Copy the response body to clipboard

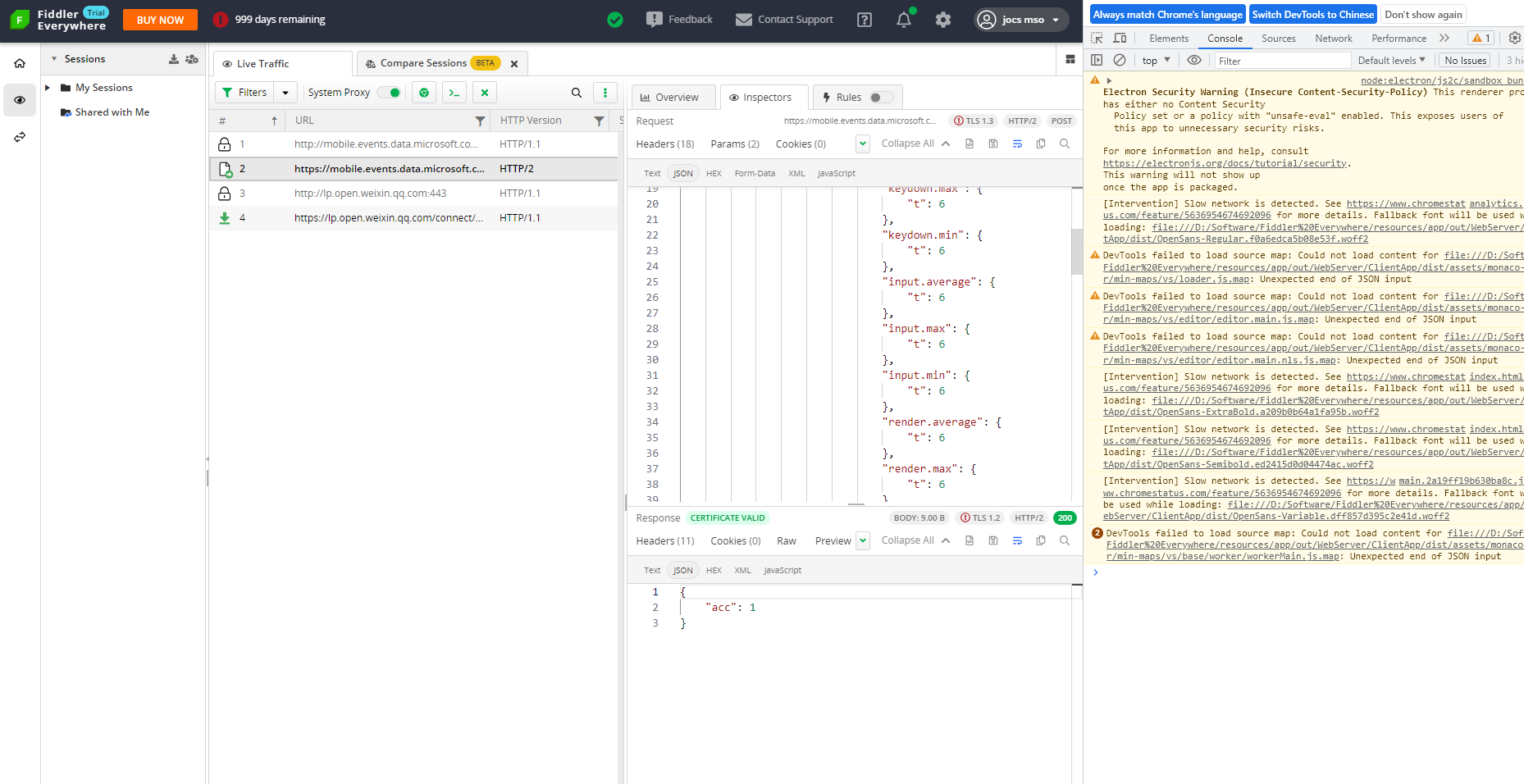pos(1041,540)
